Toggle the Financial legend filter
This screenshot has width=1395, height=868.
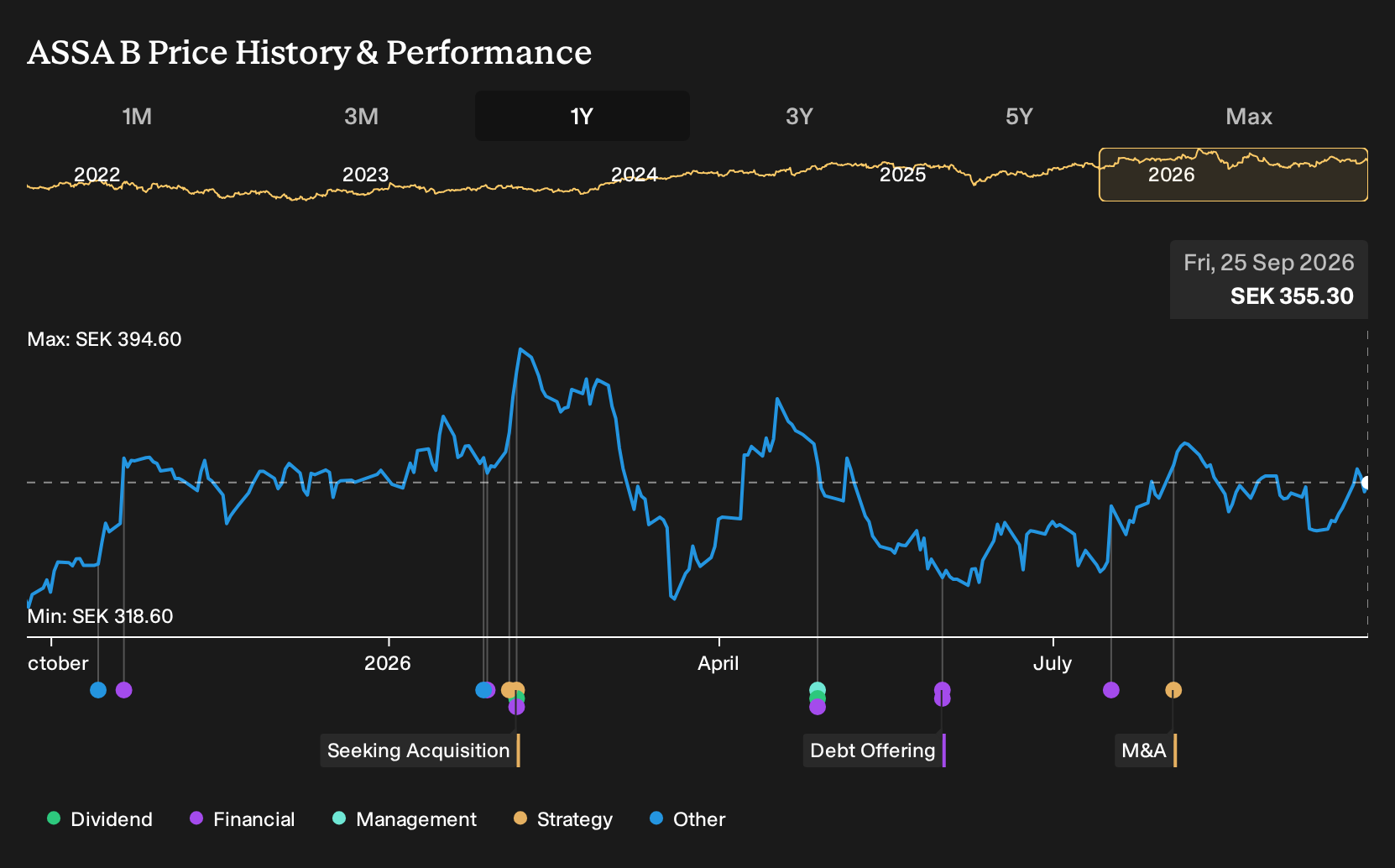click(242, 819)
